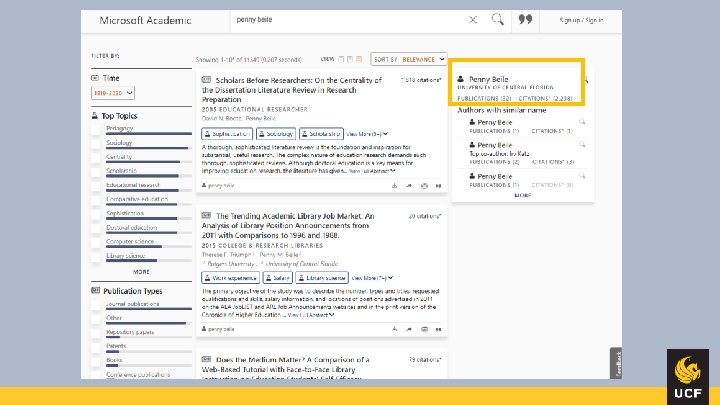Image resolution: width=720 pixels, height=405 pixels.
Task: Expand MORE under Top Topics
Action: point(141,272)
